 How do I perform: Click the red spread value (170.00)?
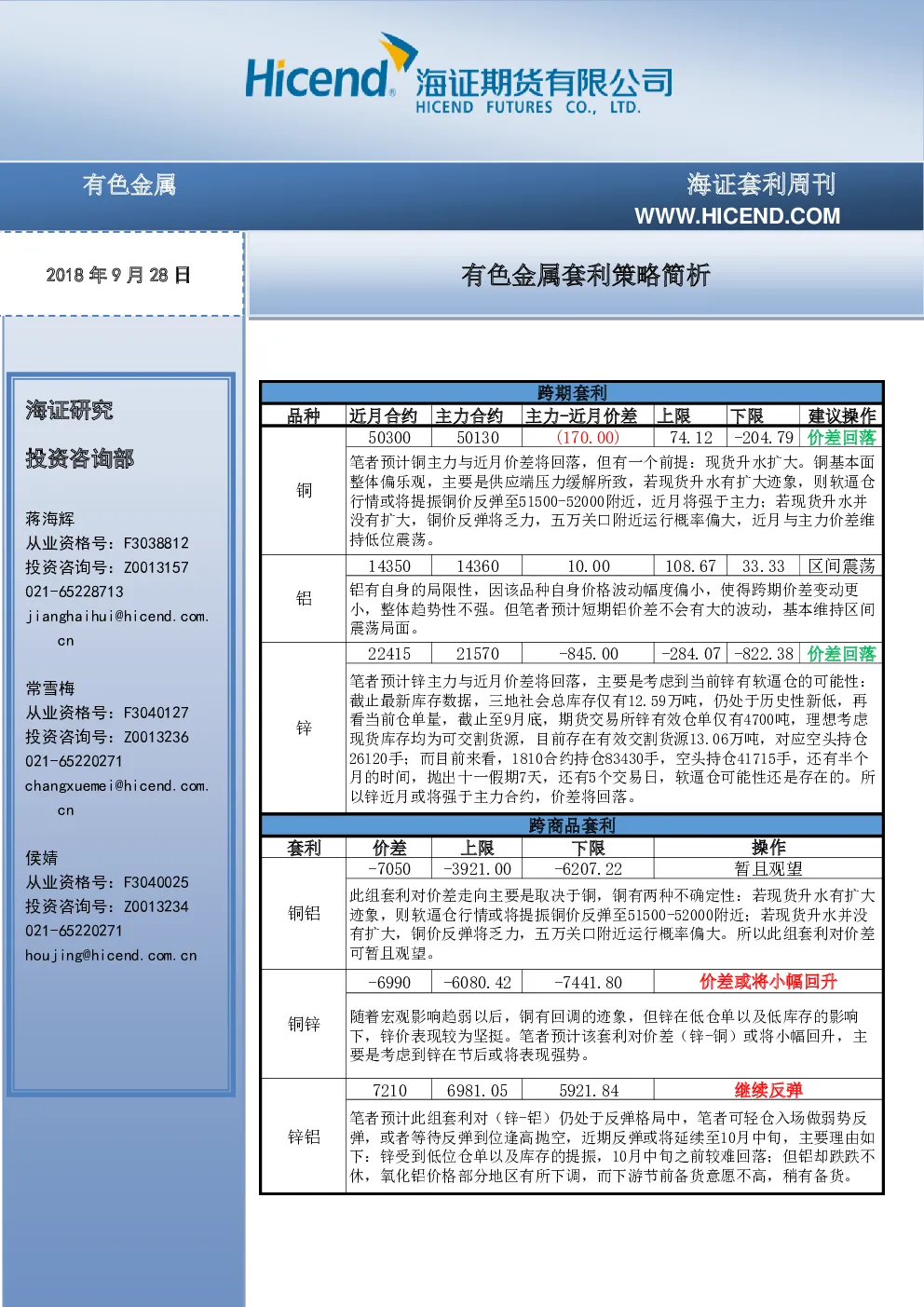click(588, 438)
